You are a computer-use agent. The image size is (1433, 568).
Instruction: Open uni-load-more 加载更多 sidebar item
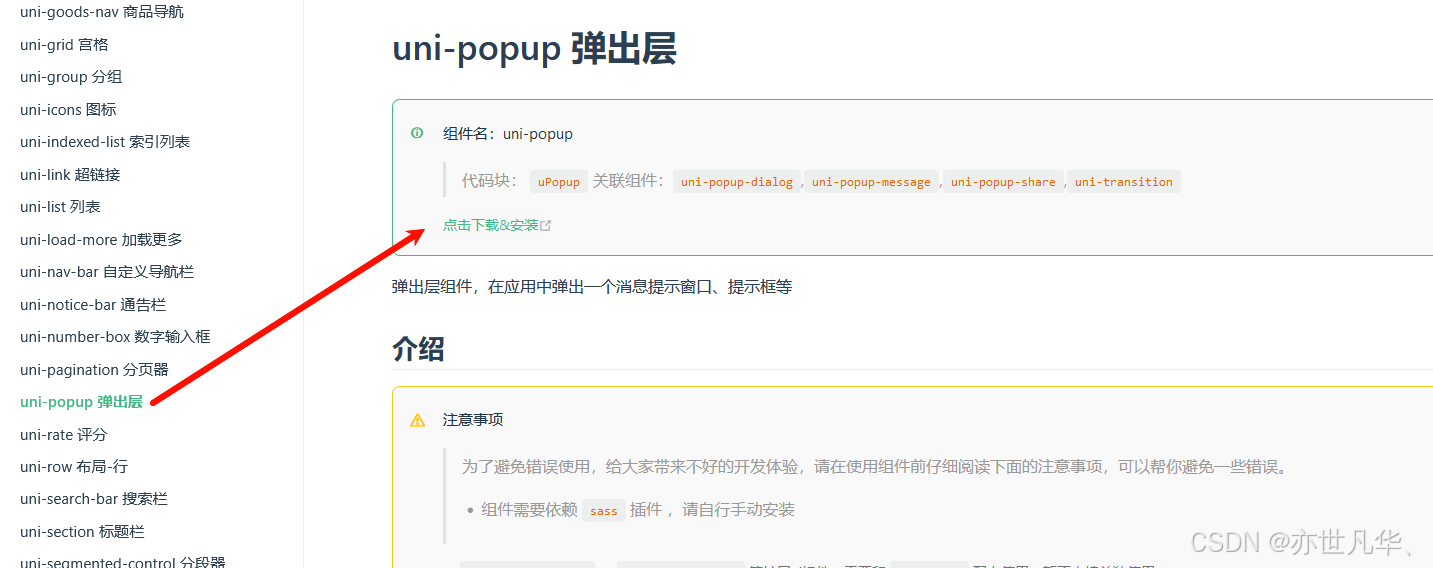pos(101,240)
